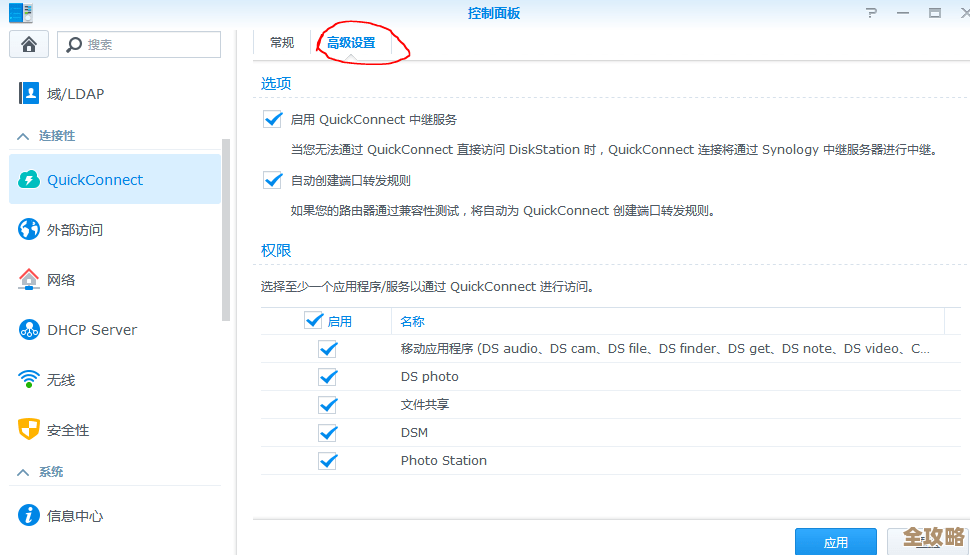Click the 启用 column header label
The width and height of the screenshot is (970, 555).
point(340,321)
